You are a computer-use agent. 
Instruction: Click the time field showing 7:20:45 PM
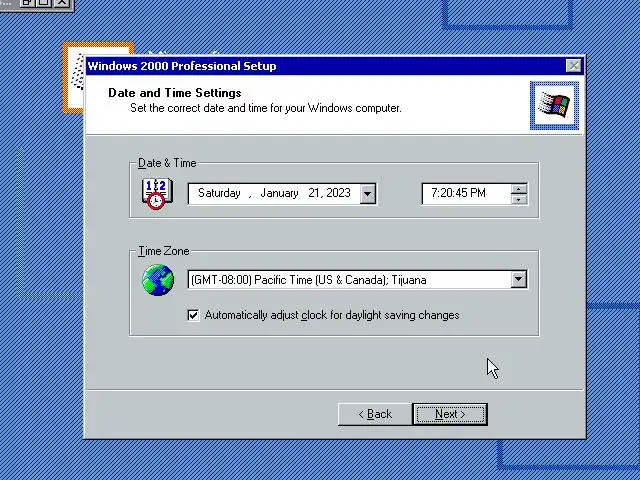(x=466, y=193)
